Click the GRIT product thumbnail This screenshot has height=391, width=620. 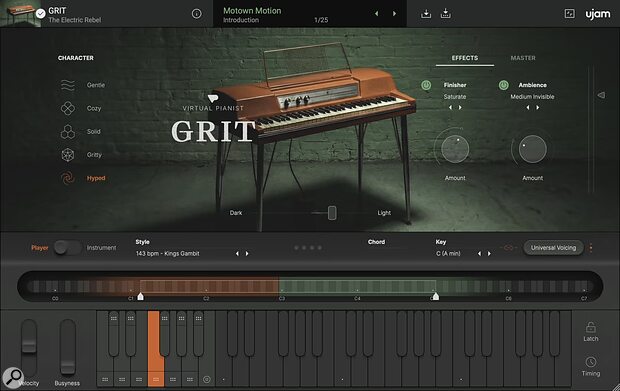coord(20,13)
